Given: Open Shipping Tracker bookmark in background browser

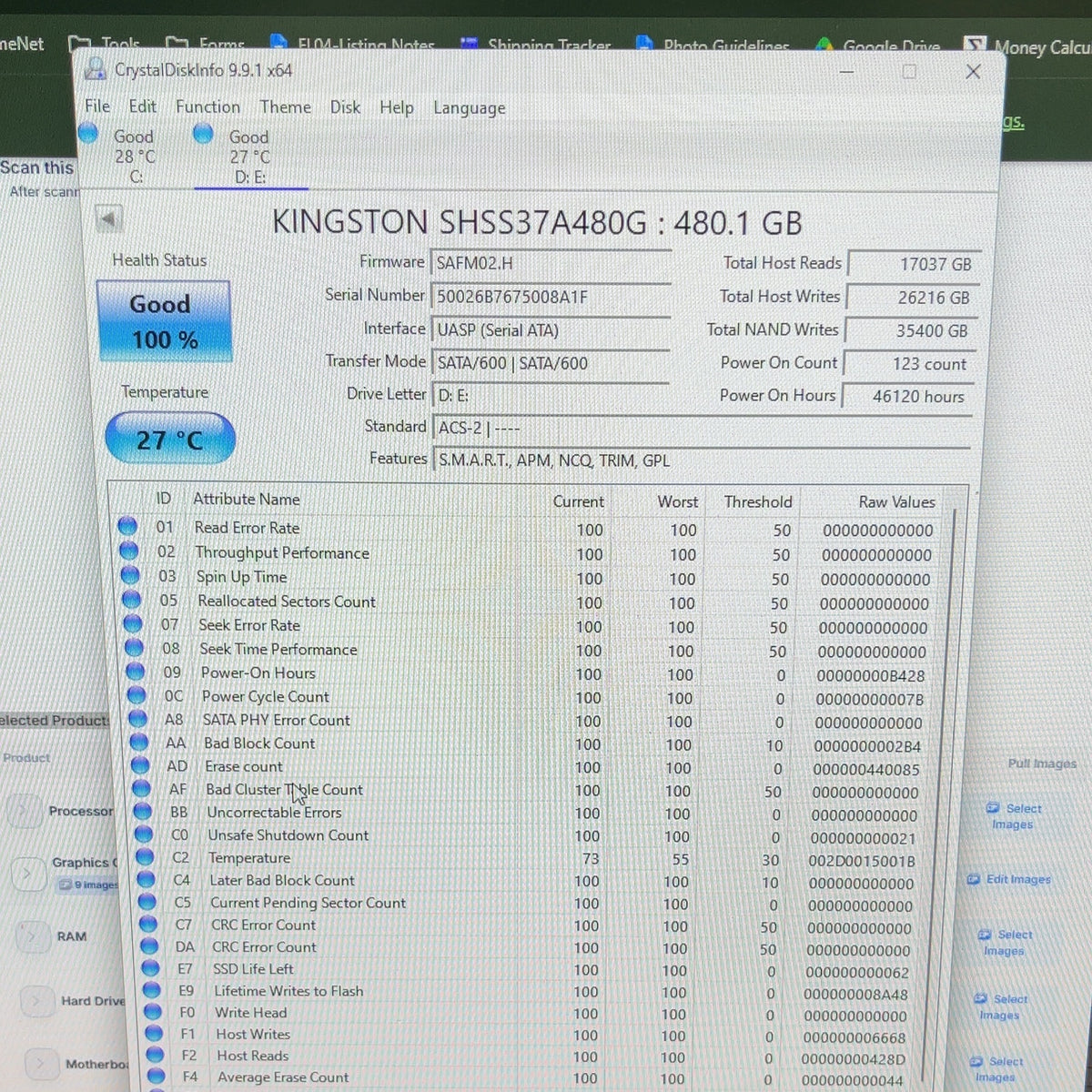Looking at the screenshot, I should (x=536, y=44).
